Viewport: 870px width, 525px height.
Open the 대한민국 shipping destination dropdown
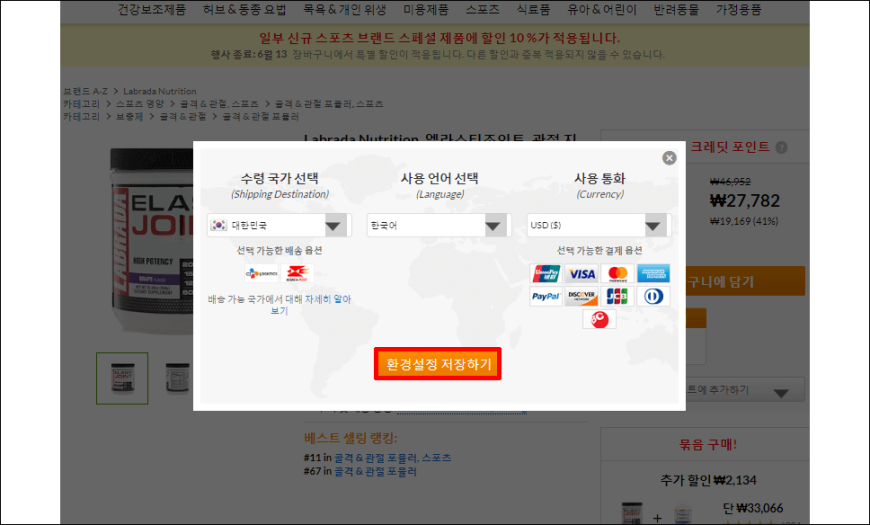click(x=279, y=225)
